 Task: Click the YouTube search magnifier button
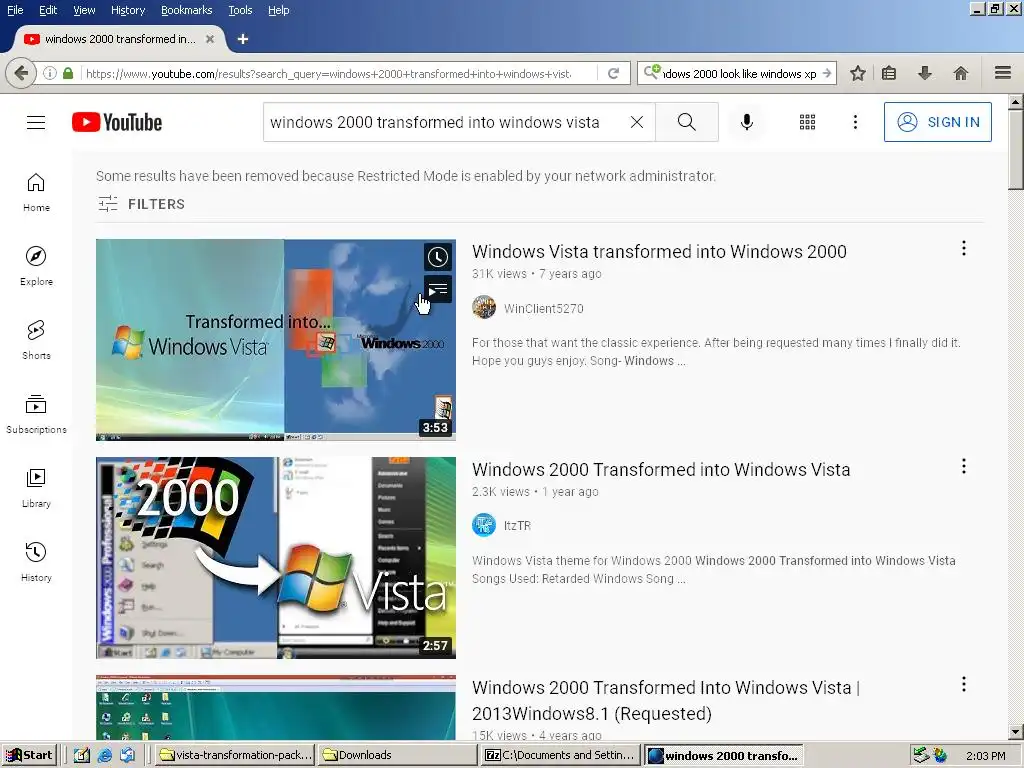686,122
